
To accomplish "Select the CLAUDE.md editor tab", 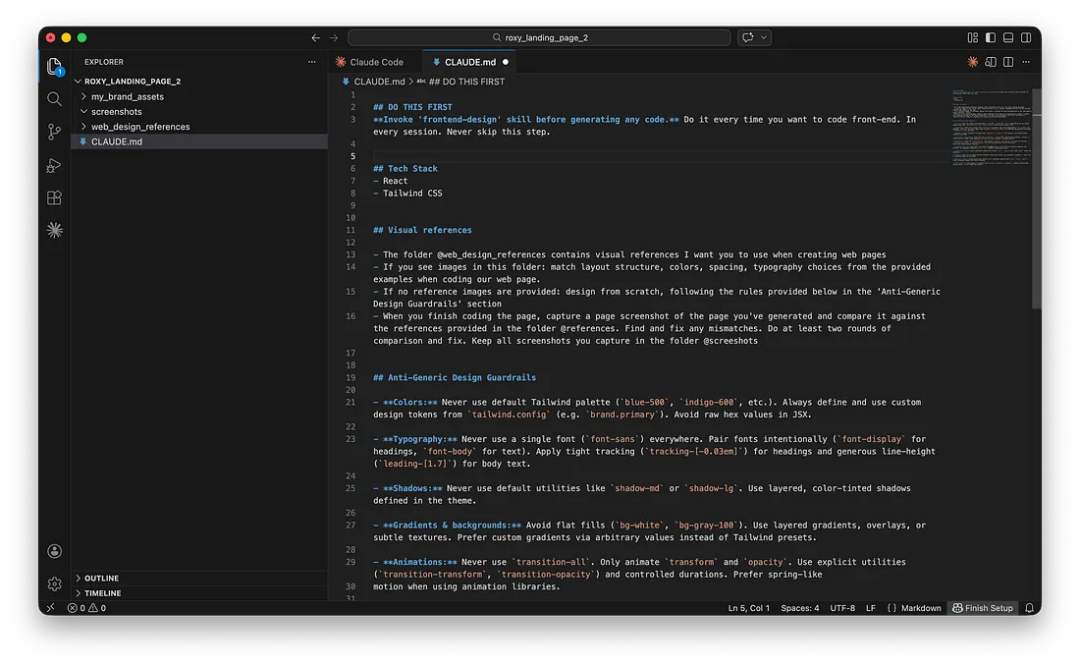I will (x=469, y=62).
